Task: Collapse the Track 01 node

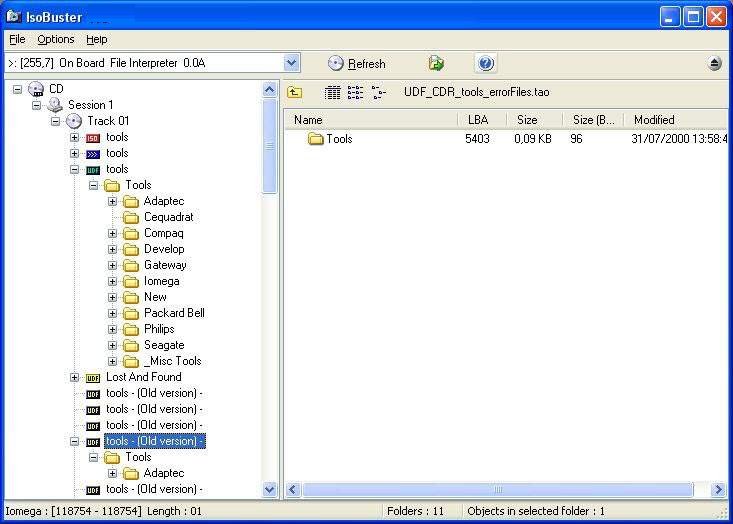Action: pyautogui.click(x=56, y=121)
